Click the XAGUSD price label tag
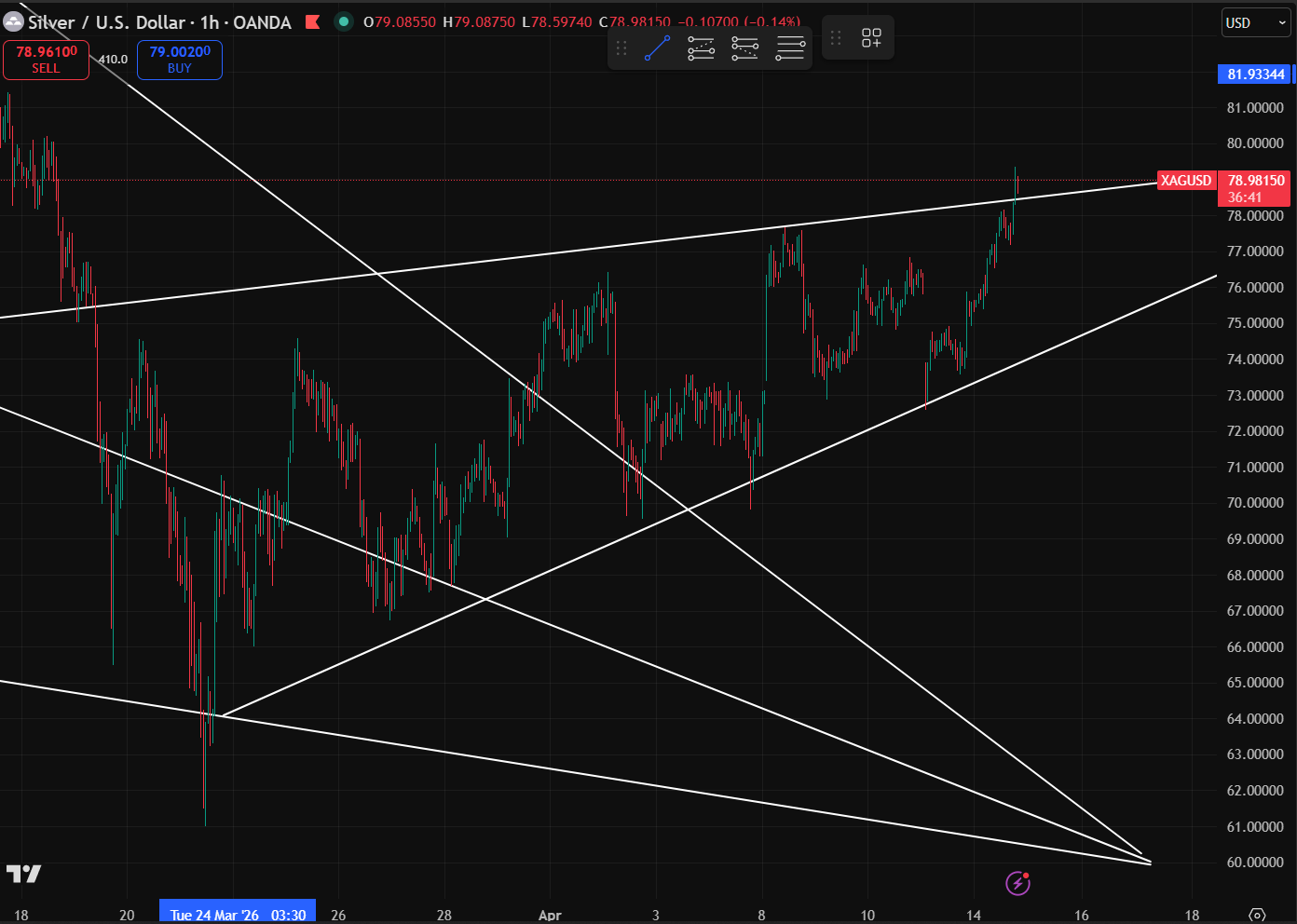Viewport: 1297px width, 924px height. click(1186, 180)
